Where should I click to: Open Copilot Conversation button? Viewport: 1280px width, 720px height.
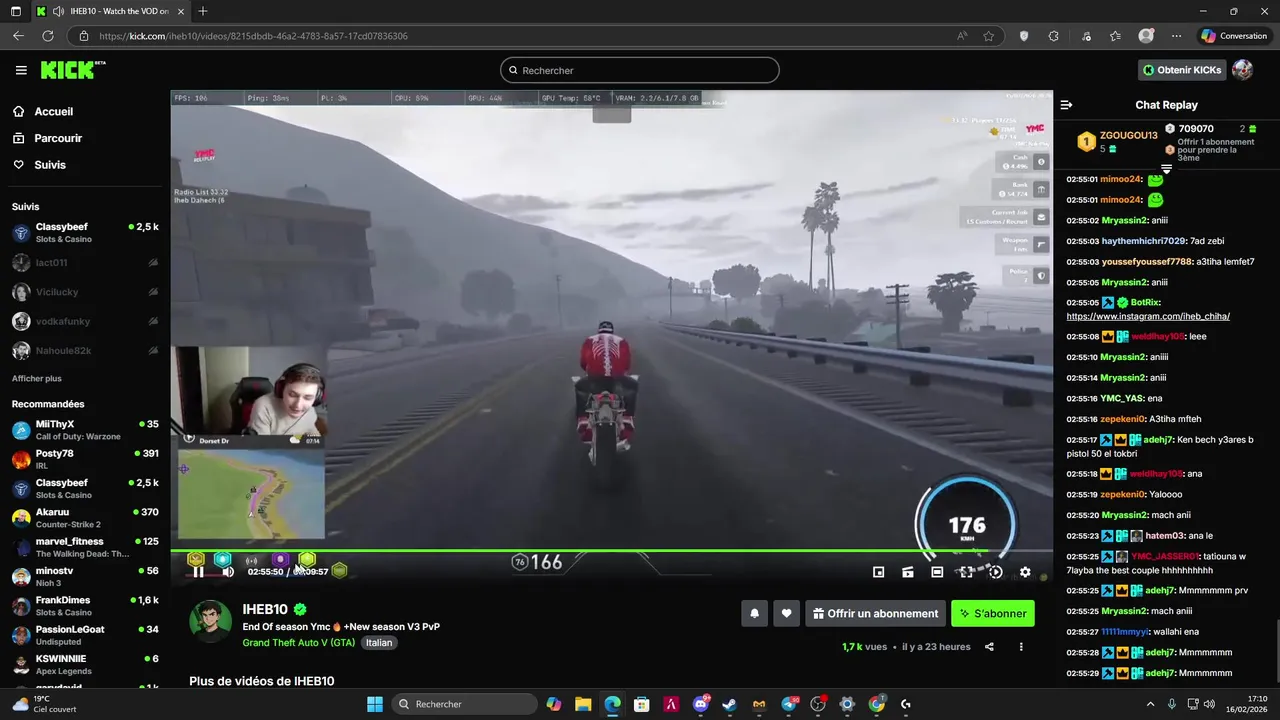click(x=1234, y=36)
